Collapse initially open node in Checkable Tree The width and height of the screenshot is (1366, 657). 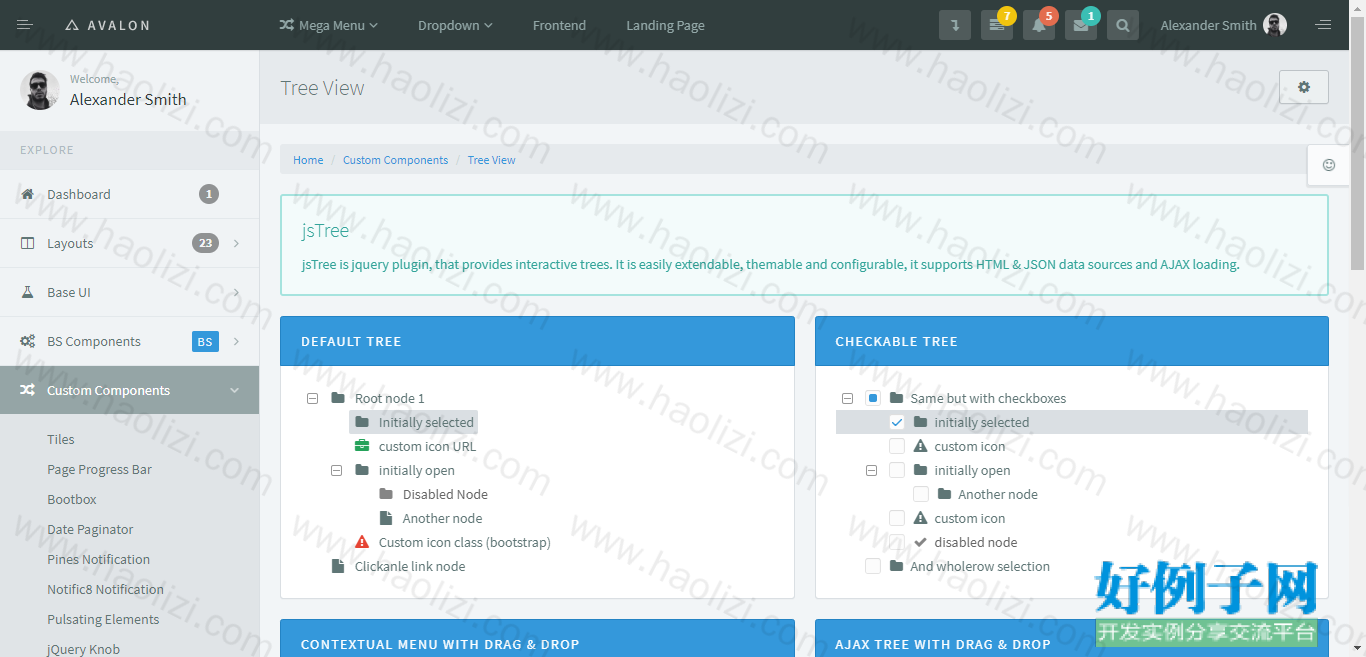pyautogui.click(x=871, y=470)
